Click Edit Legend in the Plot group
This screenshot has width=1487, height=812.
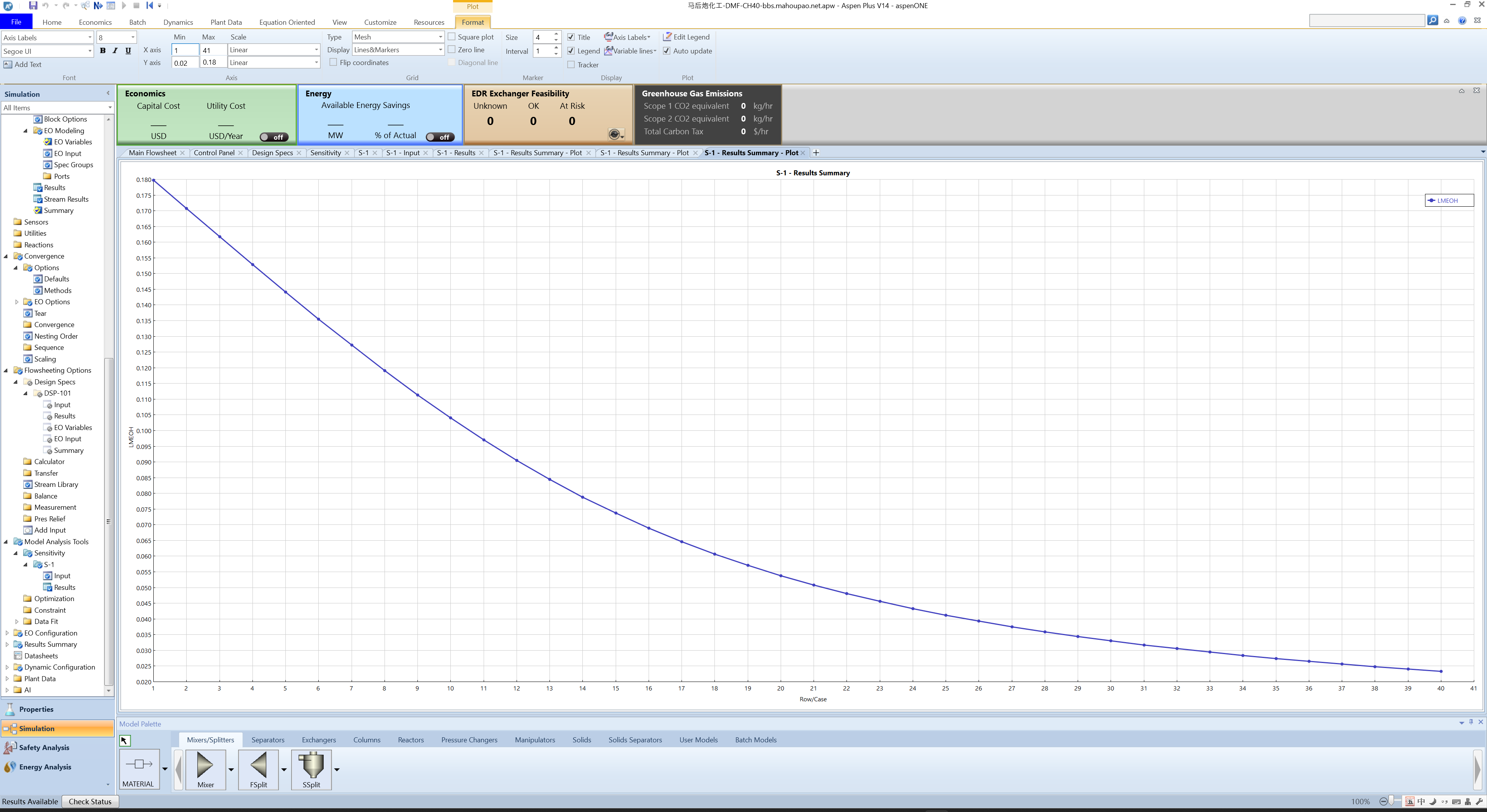[x=686, y=37]
